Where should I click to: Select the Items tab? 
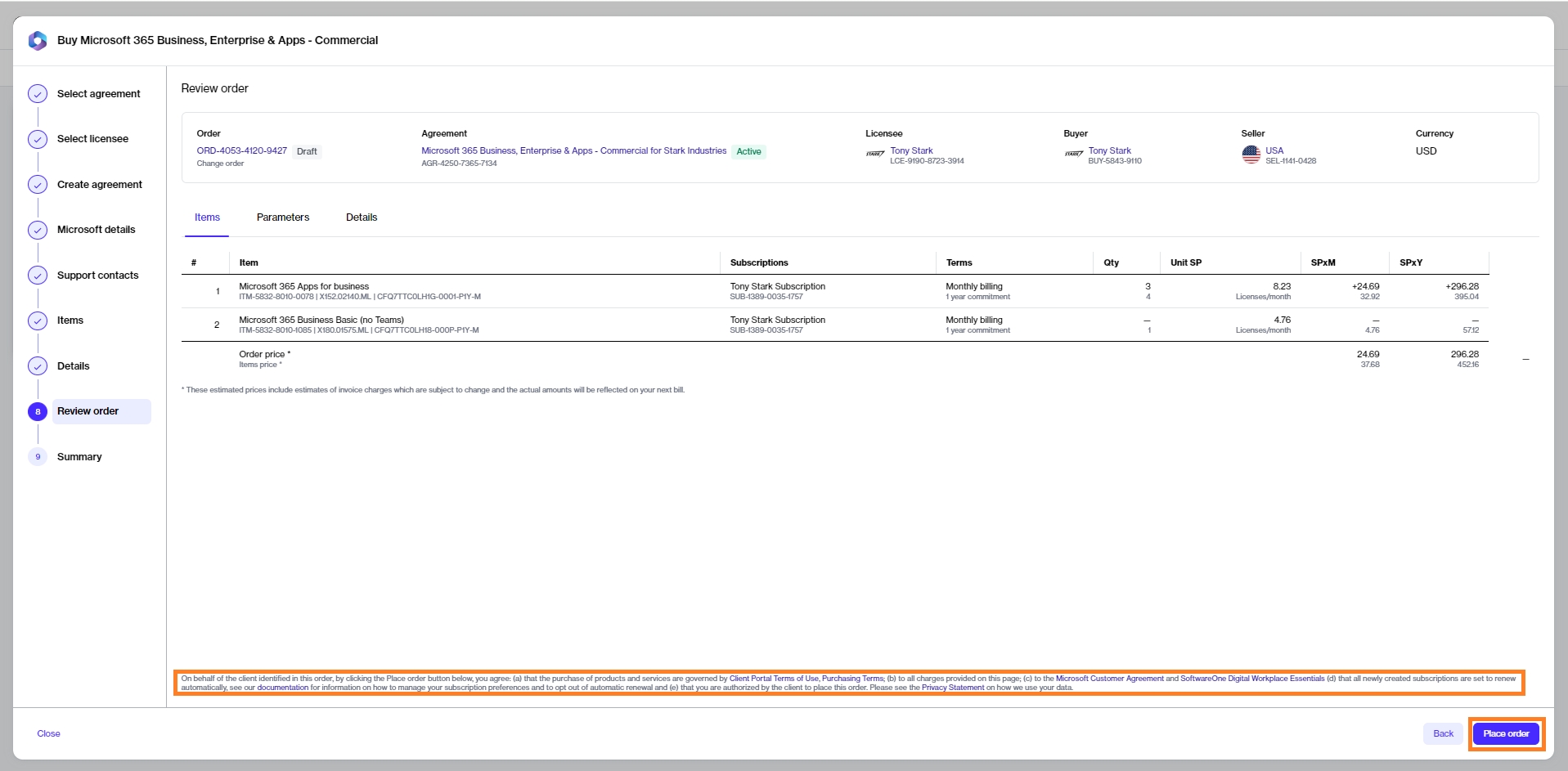tap(207, 217)
